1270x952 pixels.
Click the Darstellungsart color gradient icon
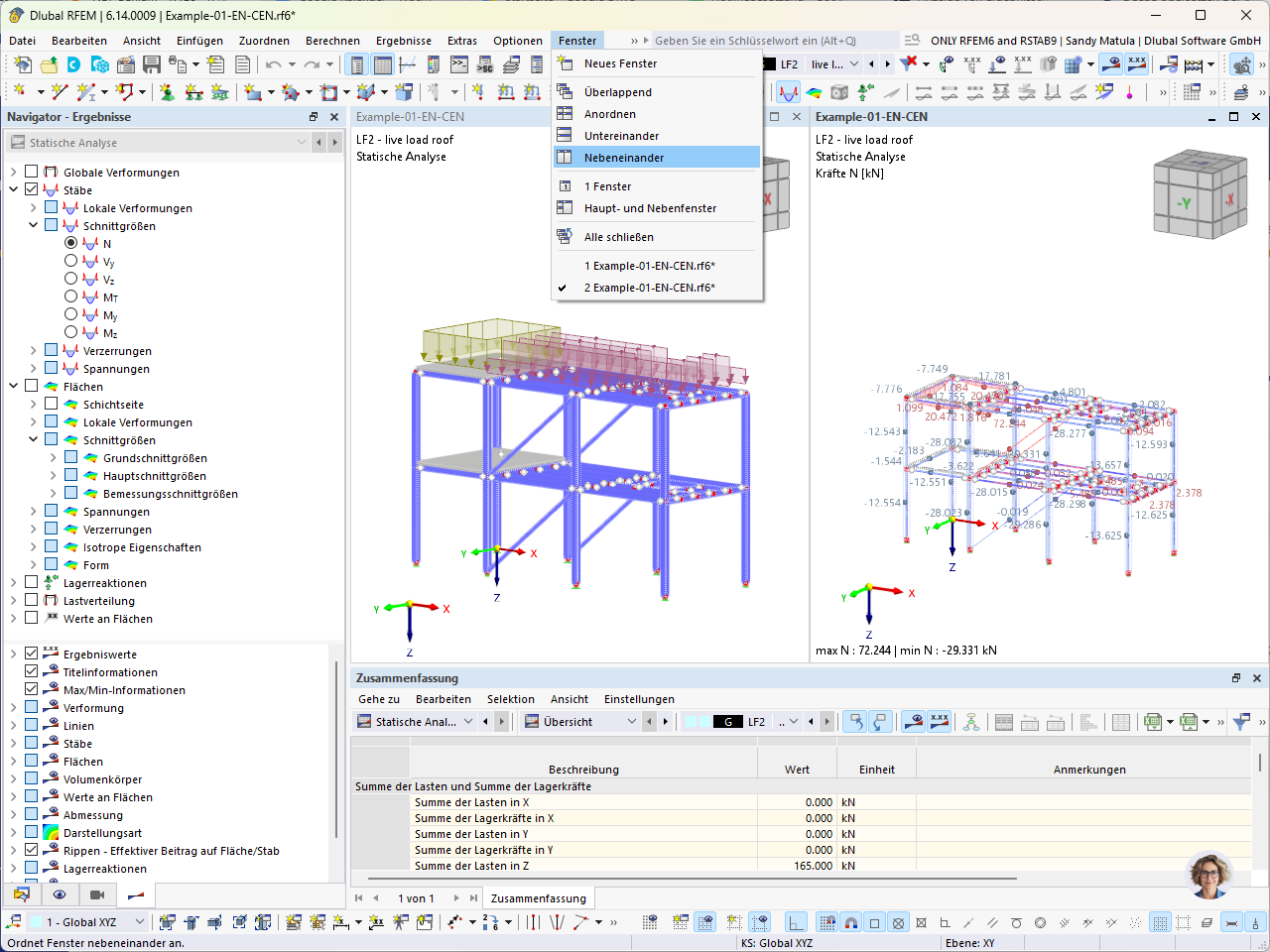pos(52,833)
